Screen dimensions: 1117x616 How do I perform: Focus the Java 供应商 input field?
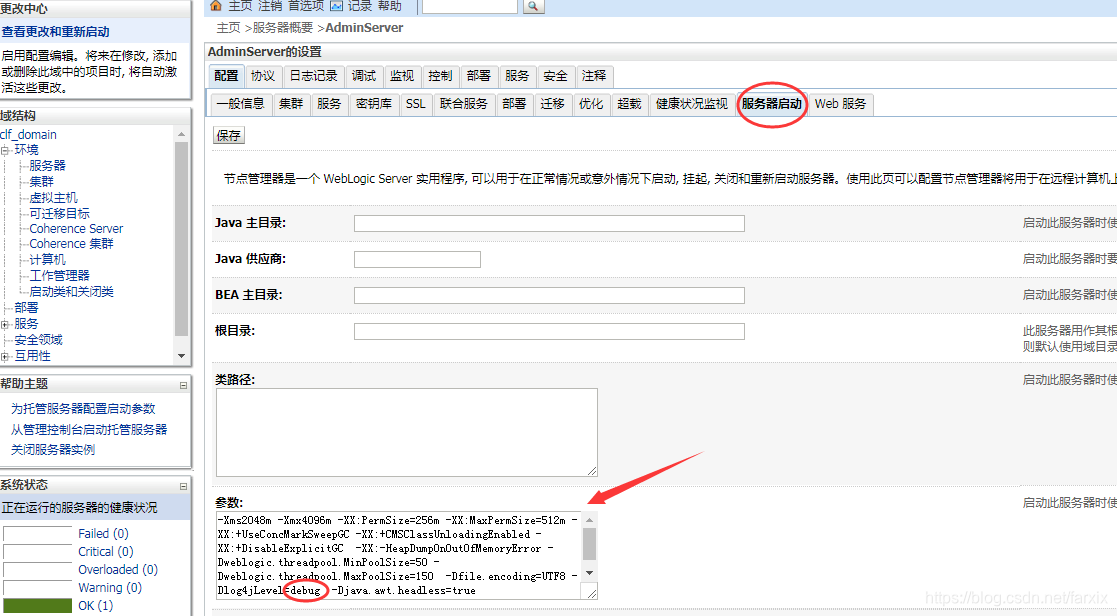click(417, 259)
